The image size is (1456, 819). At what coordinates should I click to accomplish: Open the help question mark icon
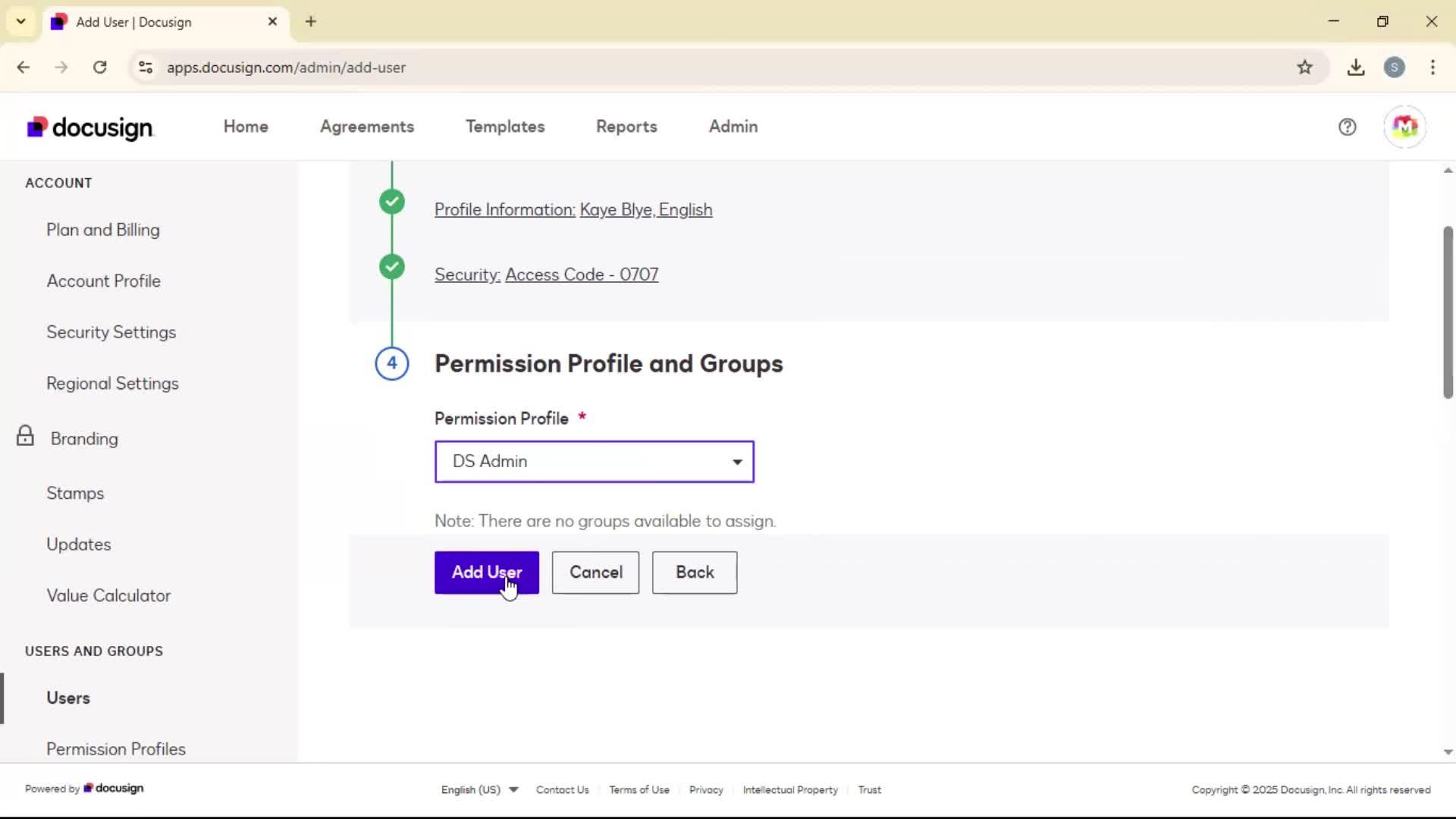click(x=1347, y=127)
